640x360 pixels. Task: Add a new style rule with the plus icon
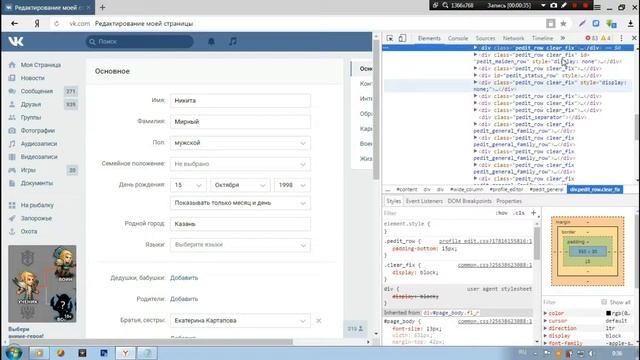pyautogui.click(x=533, y=213)
